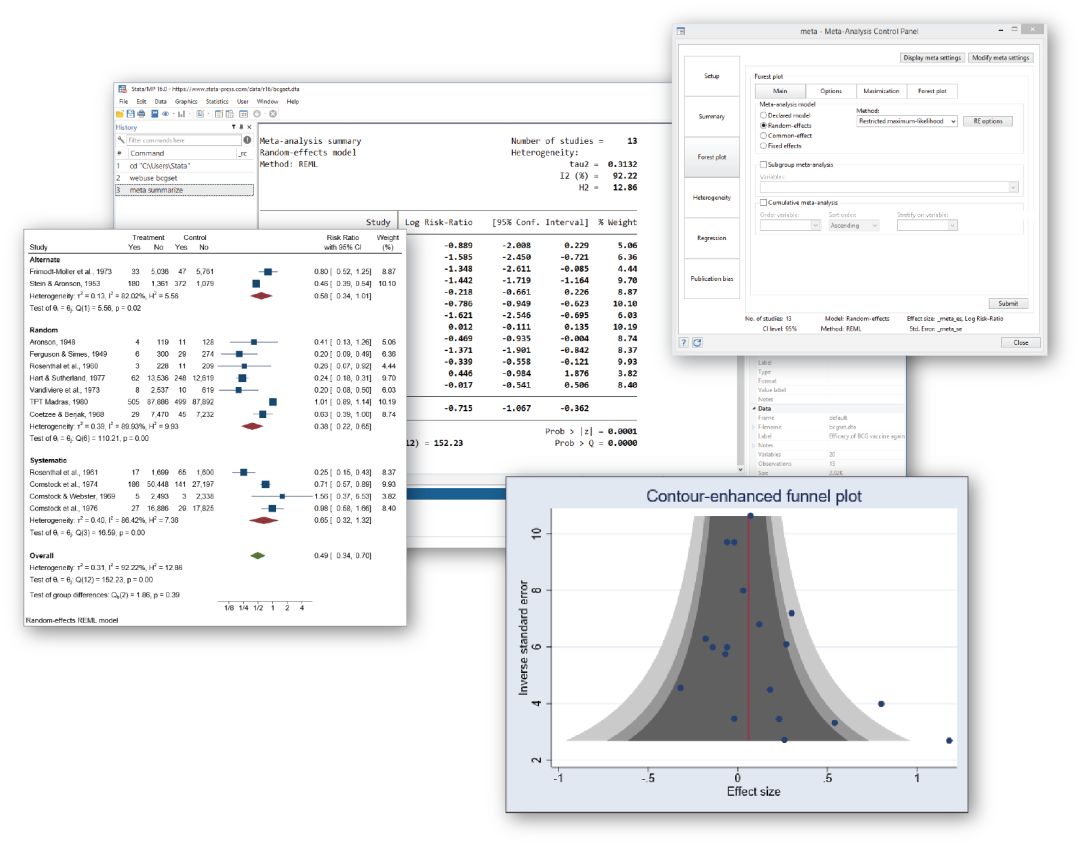1080x846 pixels.
Task: Click the Close button in Control Panel
Action: [x=1020, y=342]
